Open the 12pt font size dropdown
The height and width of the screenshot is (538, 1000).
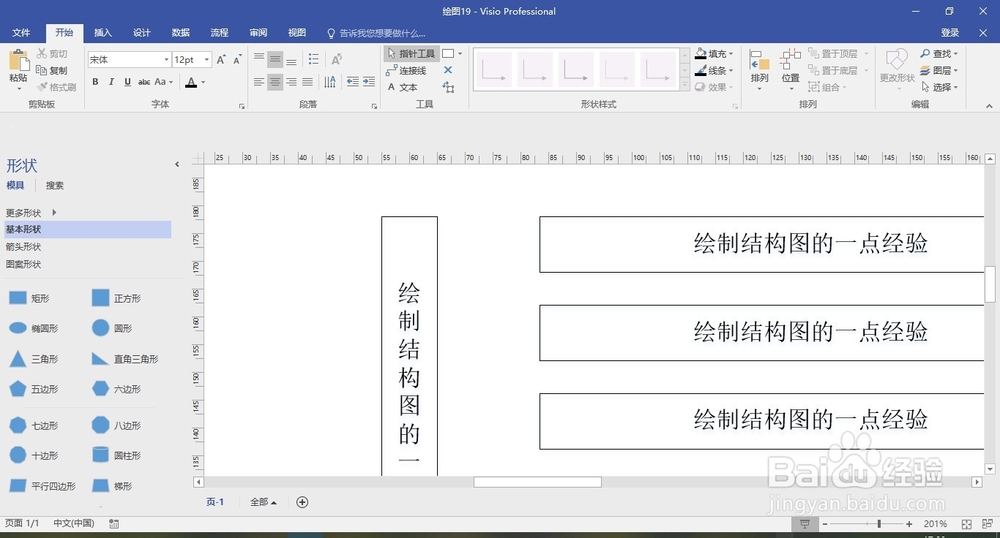[207, 59]
